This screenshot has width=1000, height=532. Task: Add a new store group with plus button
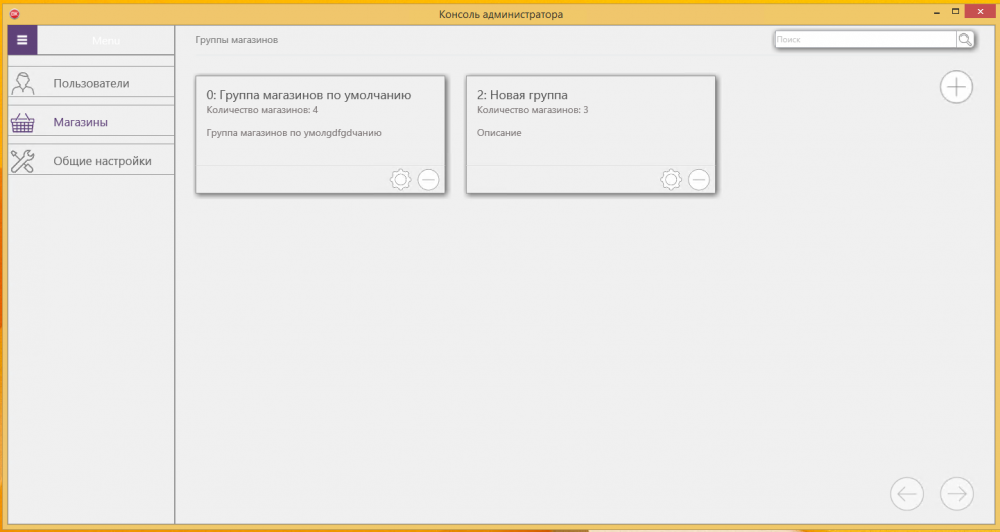click(x=956, y=87)
